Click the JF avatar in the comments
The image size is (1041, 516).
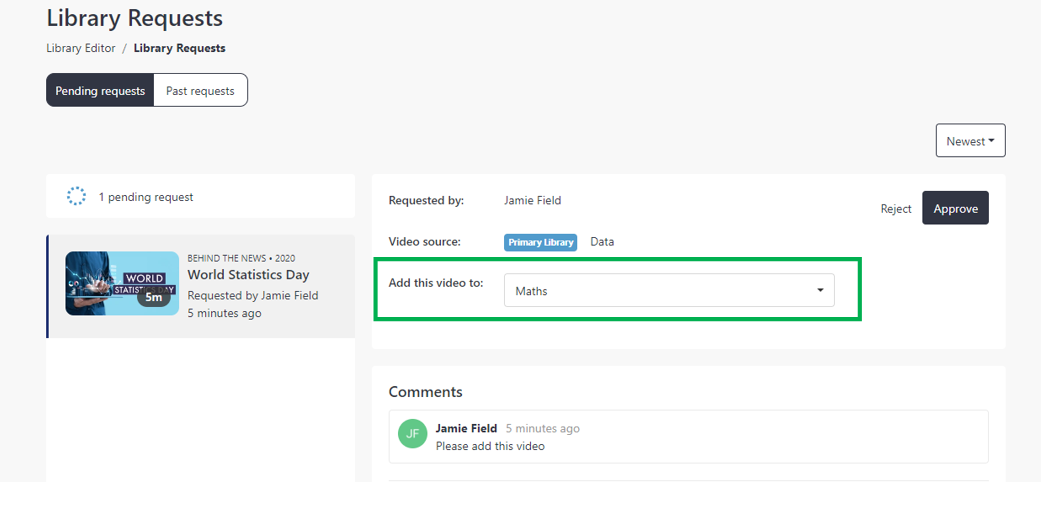pos(413,434)
